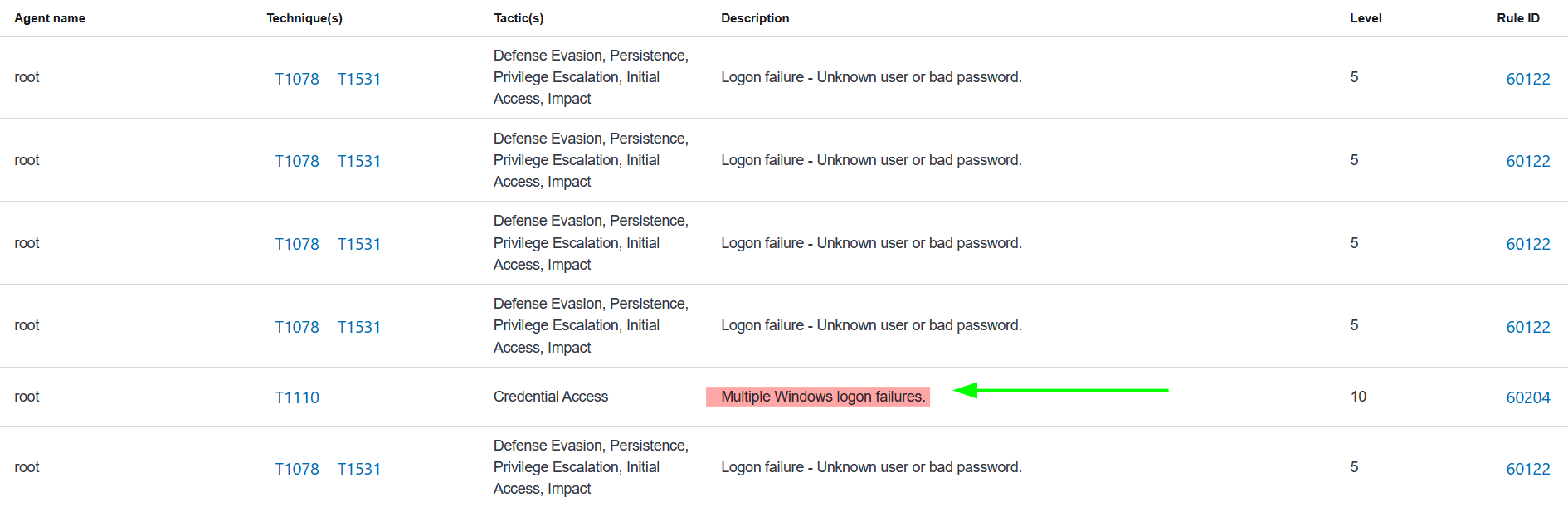Open T1078 link in the last row

(x=297, y=469)
